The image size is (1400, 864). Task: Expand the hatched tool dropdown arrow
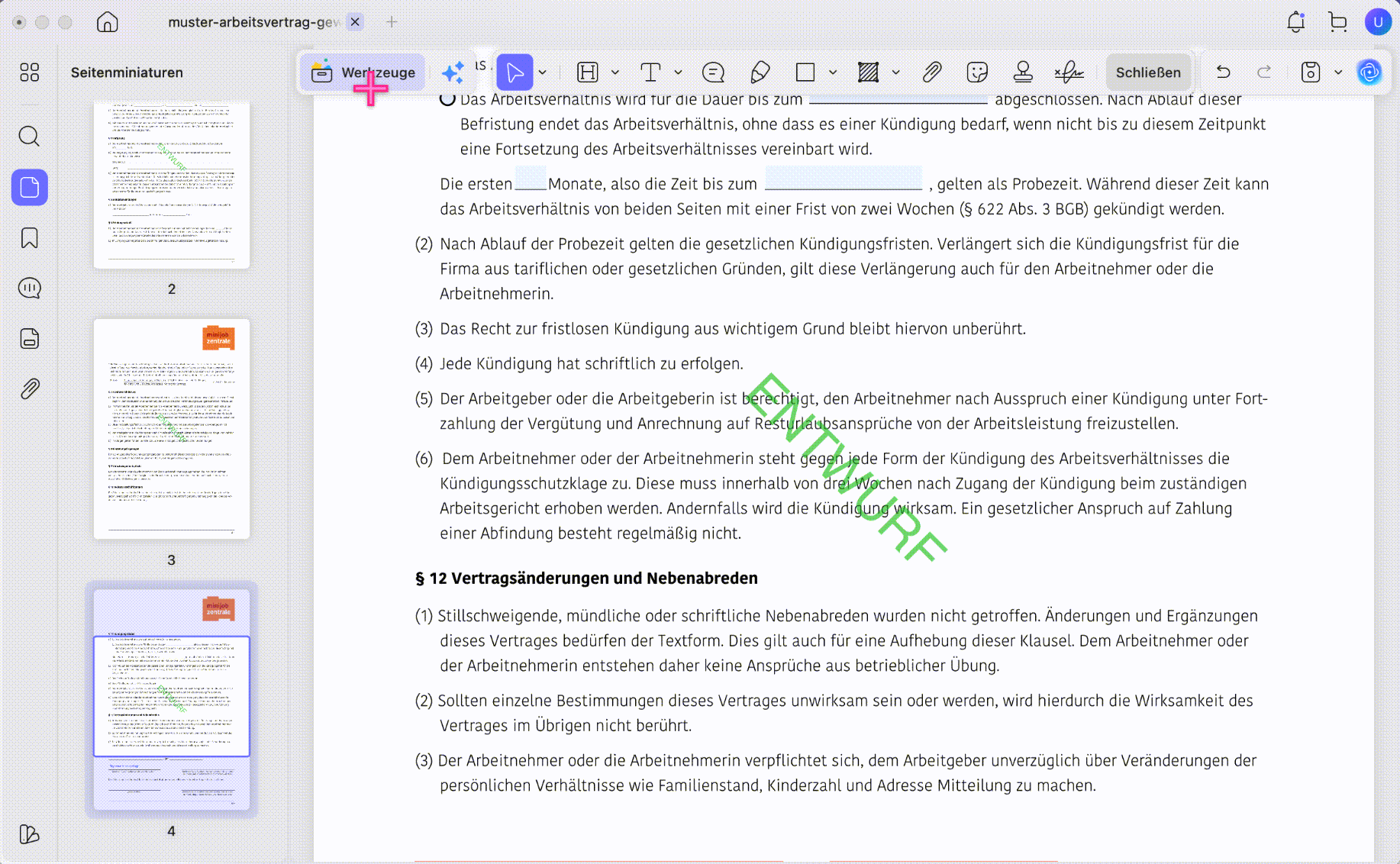click(896, 73)
